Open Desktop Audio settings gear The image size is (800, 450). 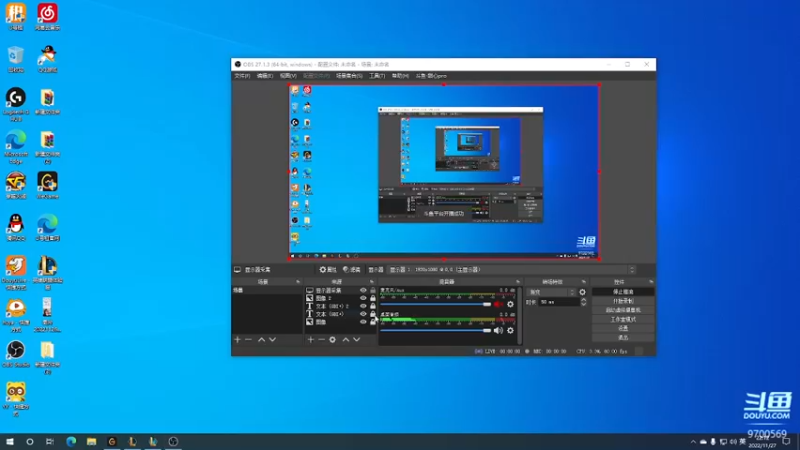click(510, 330)
